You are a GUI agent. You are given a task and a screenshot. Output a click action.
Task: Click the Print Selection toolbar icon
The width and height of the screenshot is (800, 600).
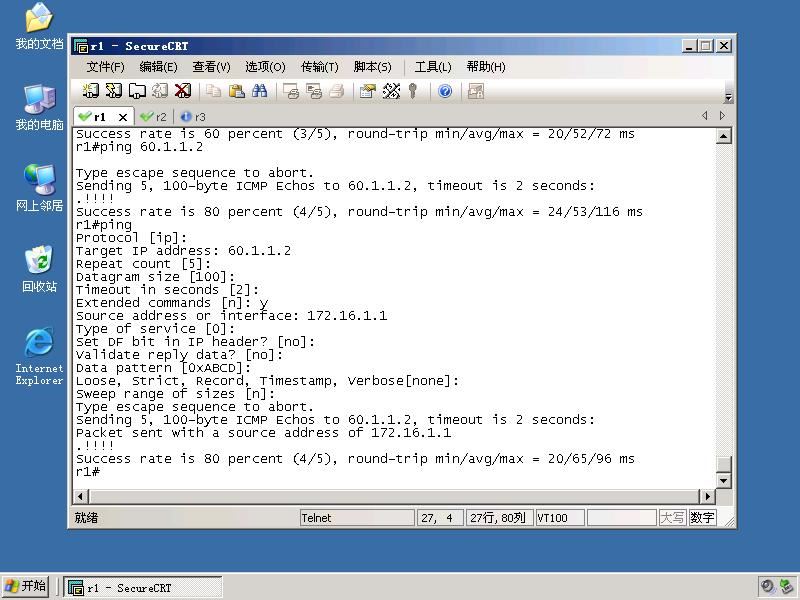314,91
